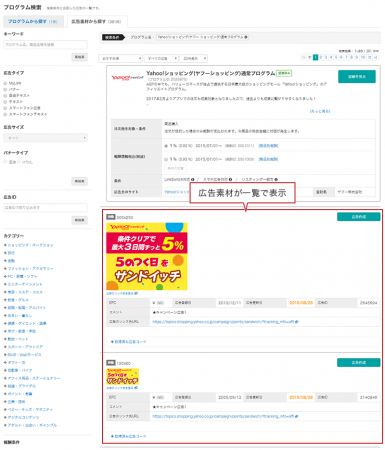The image size is (385, 450).
Task: Expand the ショッピング・オークション category
Action: coord(28,245)
